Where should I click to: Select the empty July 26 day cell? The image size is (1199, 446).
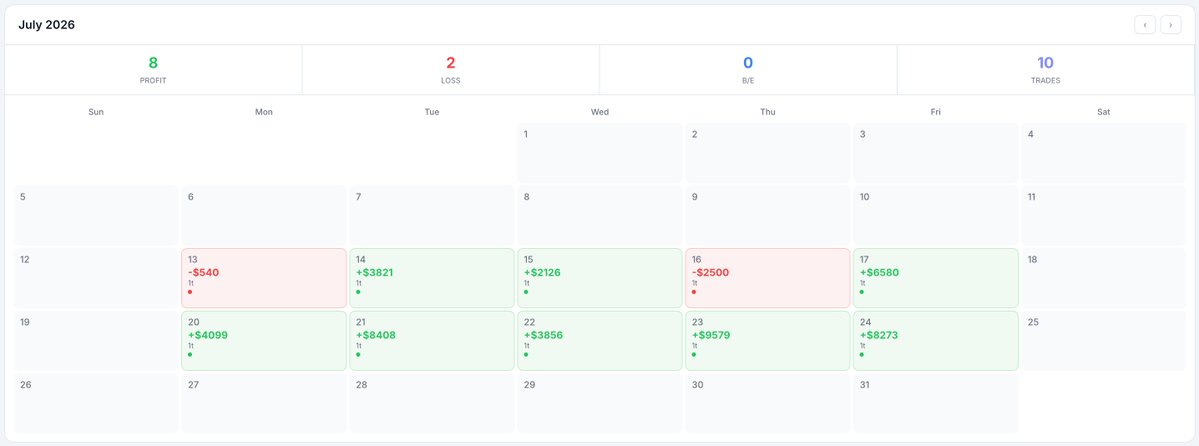pyautogui.click(x=96, y=403)
